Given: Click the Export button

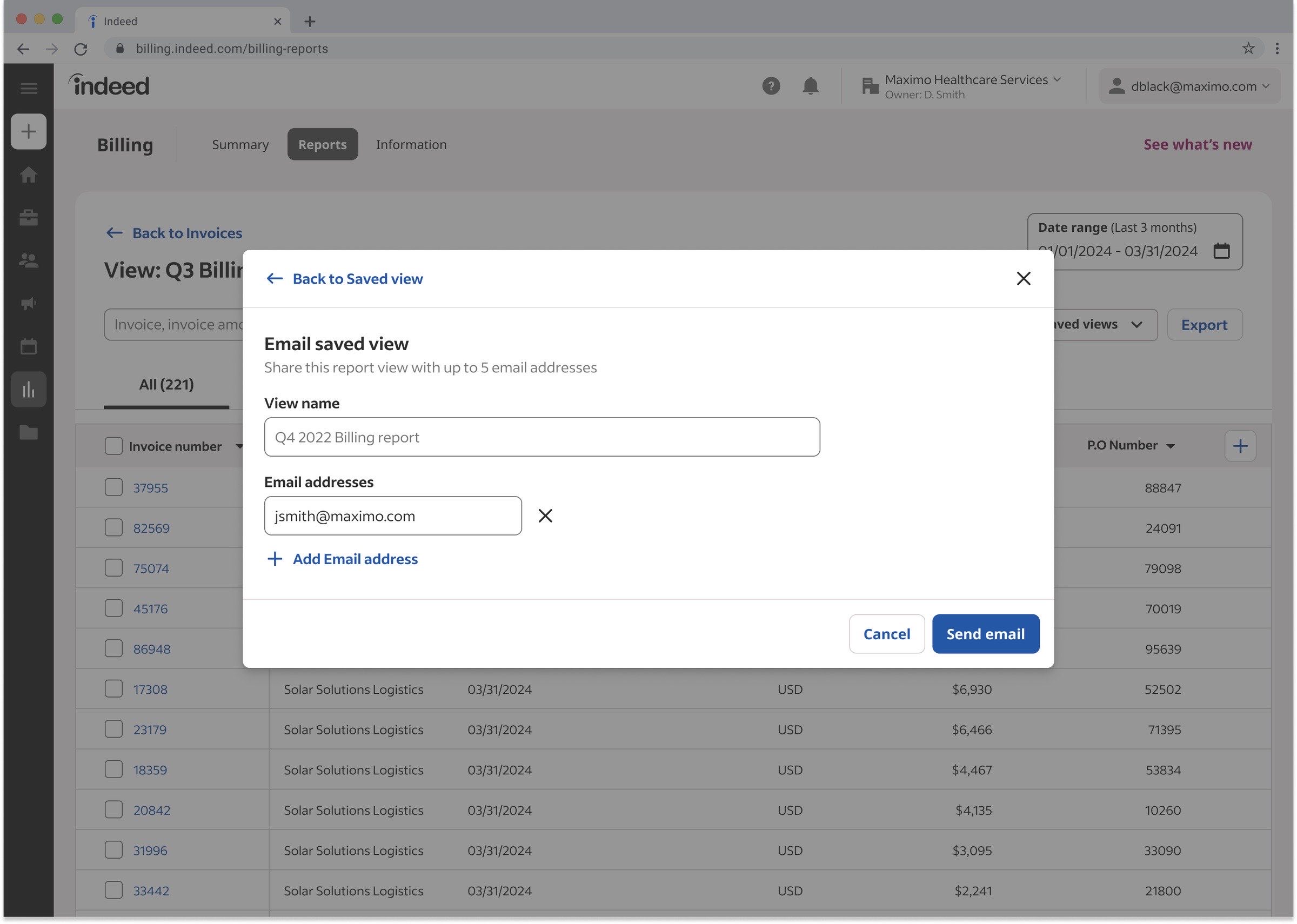Looking at the screenshot, I should 1204,325.
